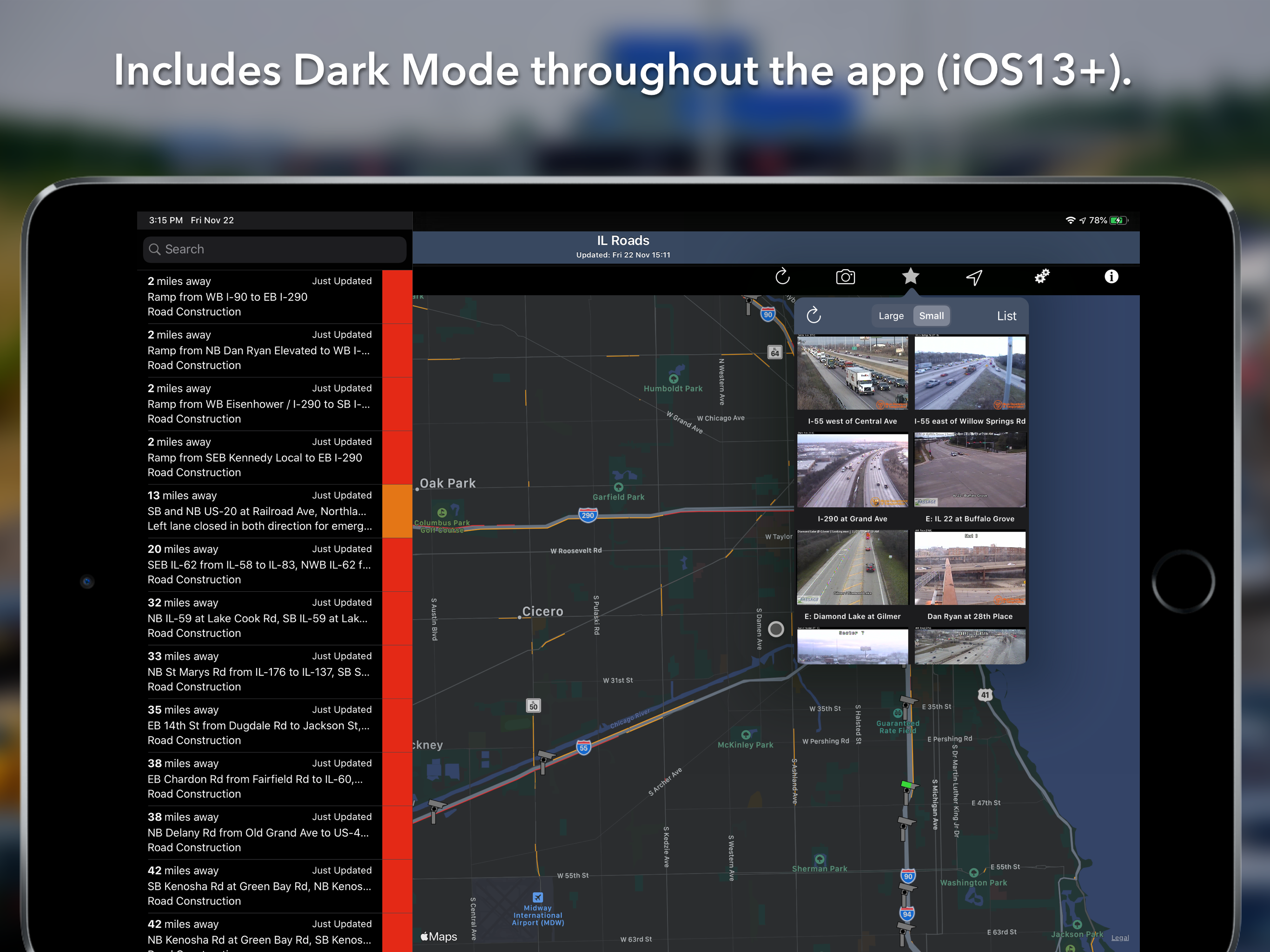Tap the location arrow icon
The width and height of the screenshot is (1270, 952).
pos(974,278)
